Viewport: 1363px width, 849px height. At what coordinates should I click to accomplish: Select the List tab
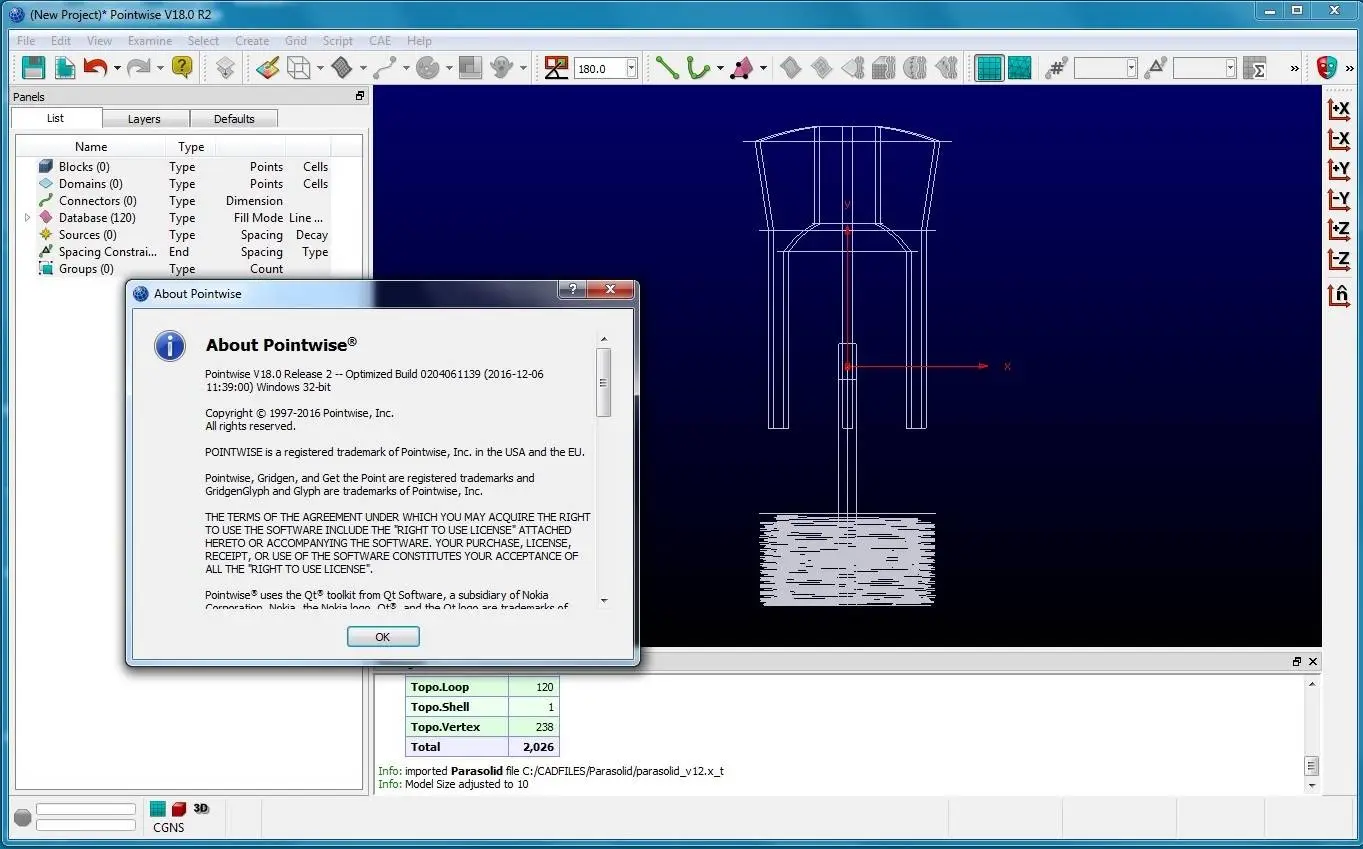coord(55,118)
